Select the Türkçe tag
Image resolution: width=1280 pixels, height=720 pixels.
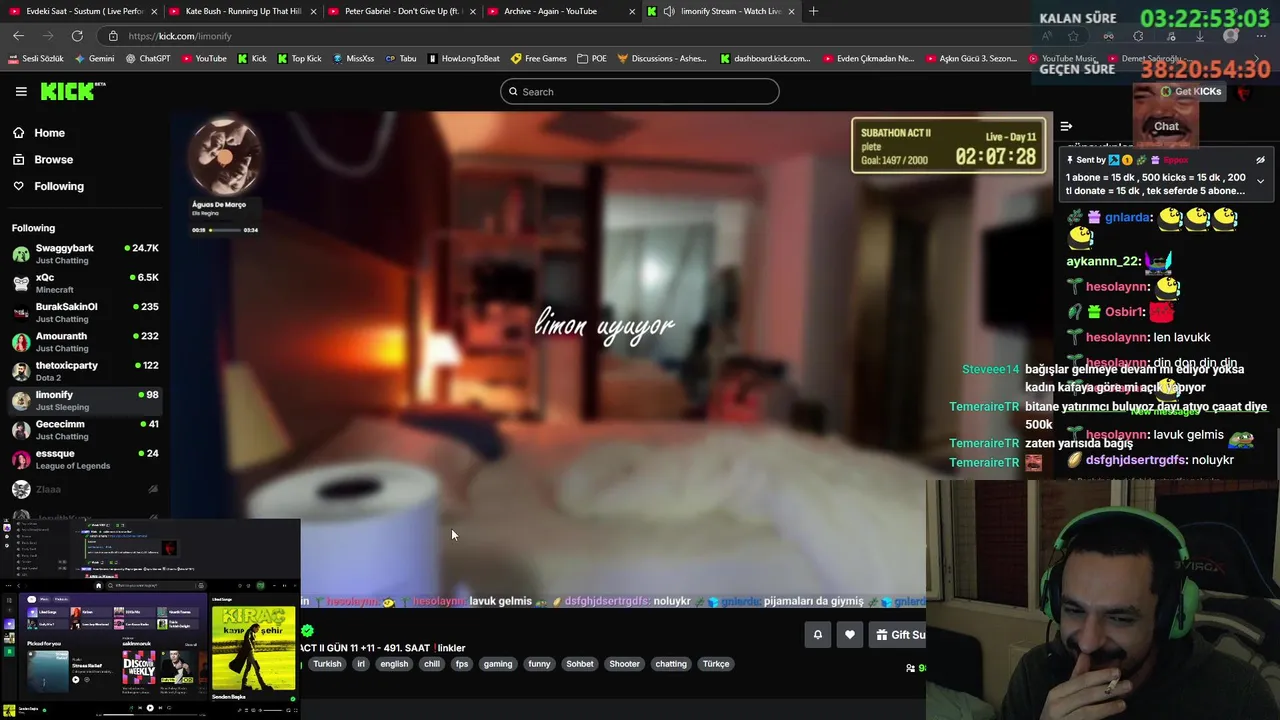point(716,664)
